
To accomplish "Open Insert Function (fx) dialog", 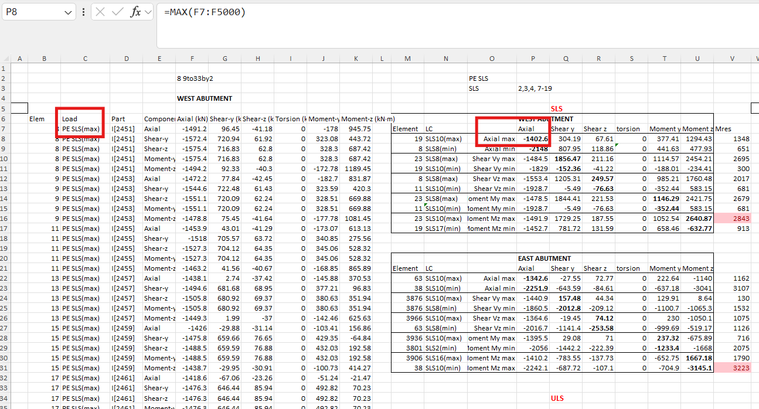I will click(135, 12).
